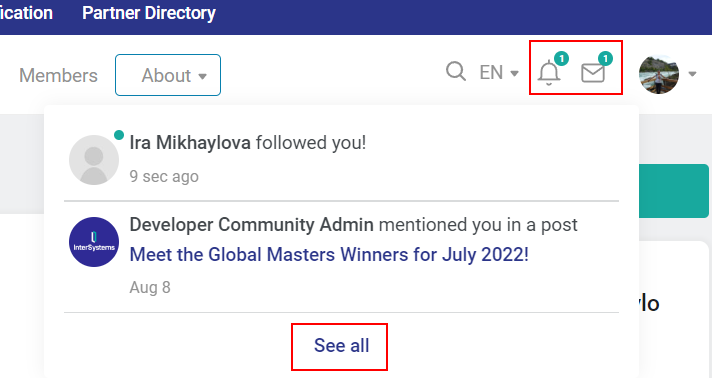Open the About dropdown menu
Image resolution: width=712 pixels, height=378 pixels.
(168, 75)
